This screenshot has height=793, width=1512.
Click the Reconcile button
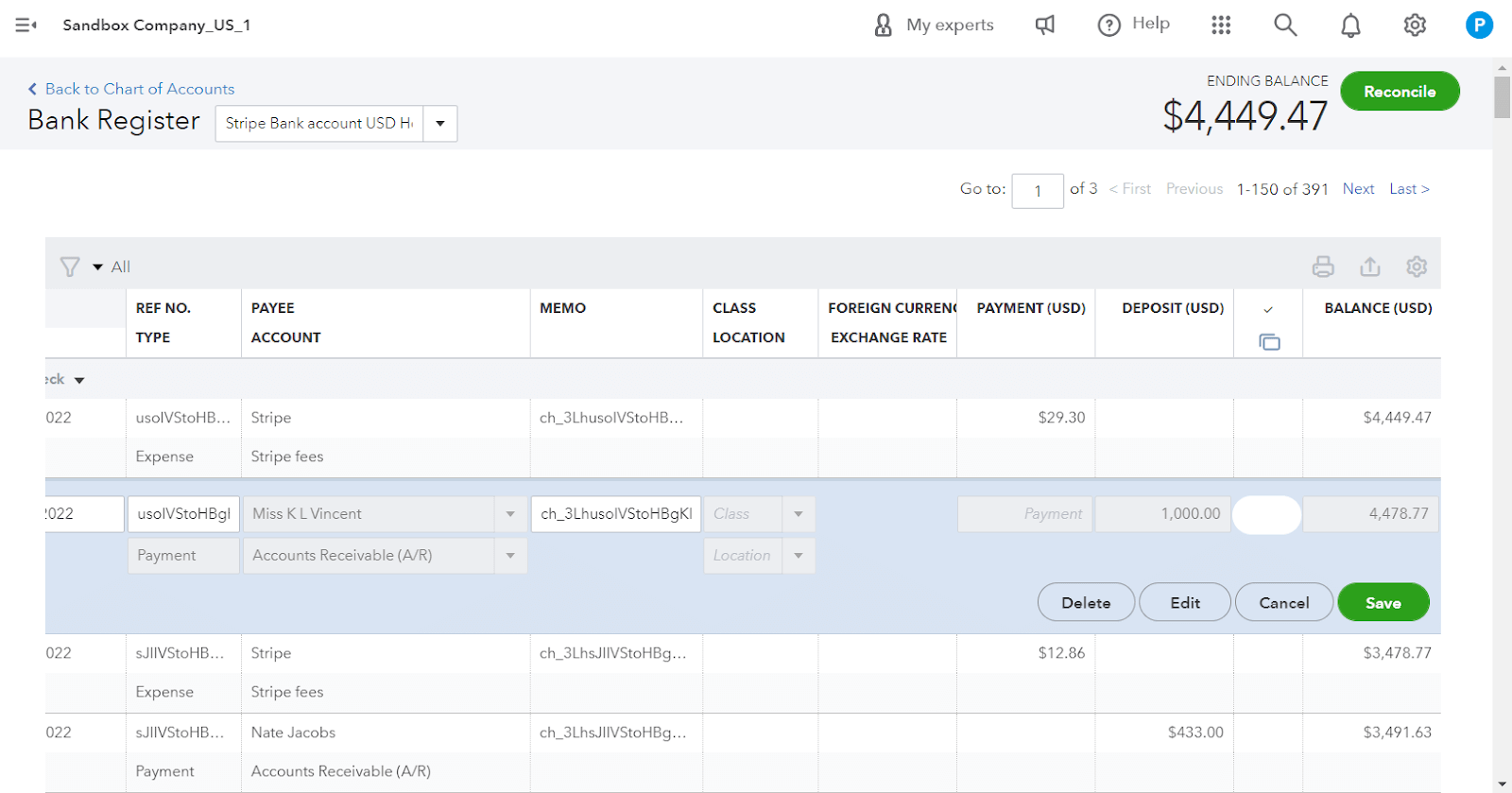click(1400, 92)
